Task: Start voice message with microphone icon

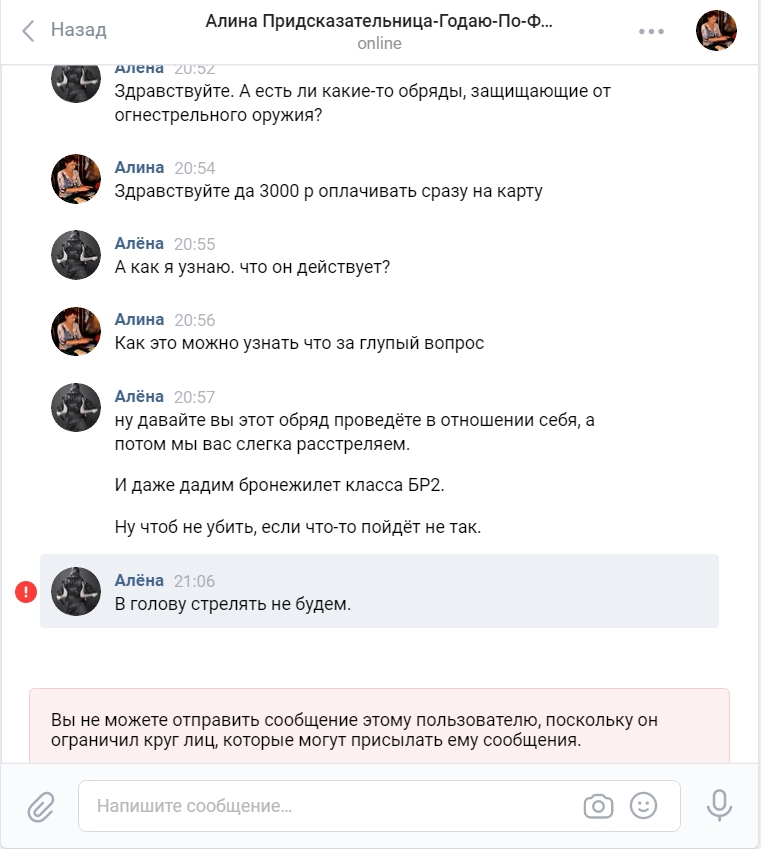Action: coord(719,805)
